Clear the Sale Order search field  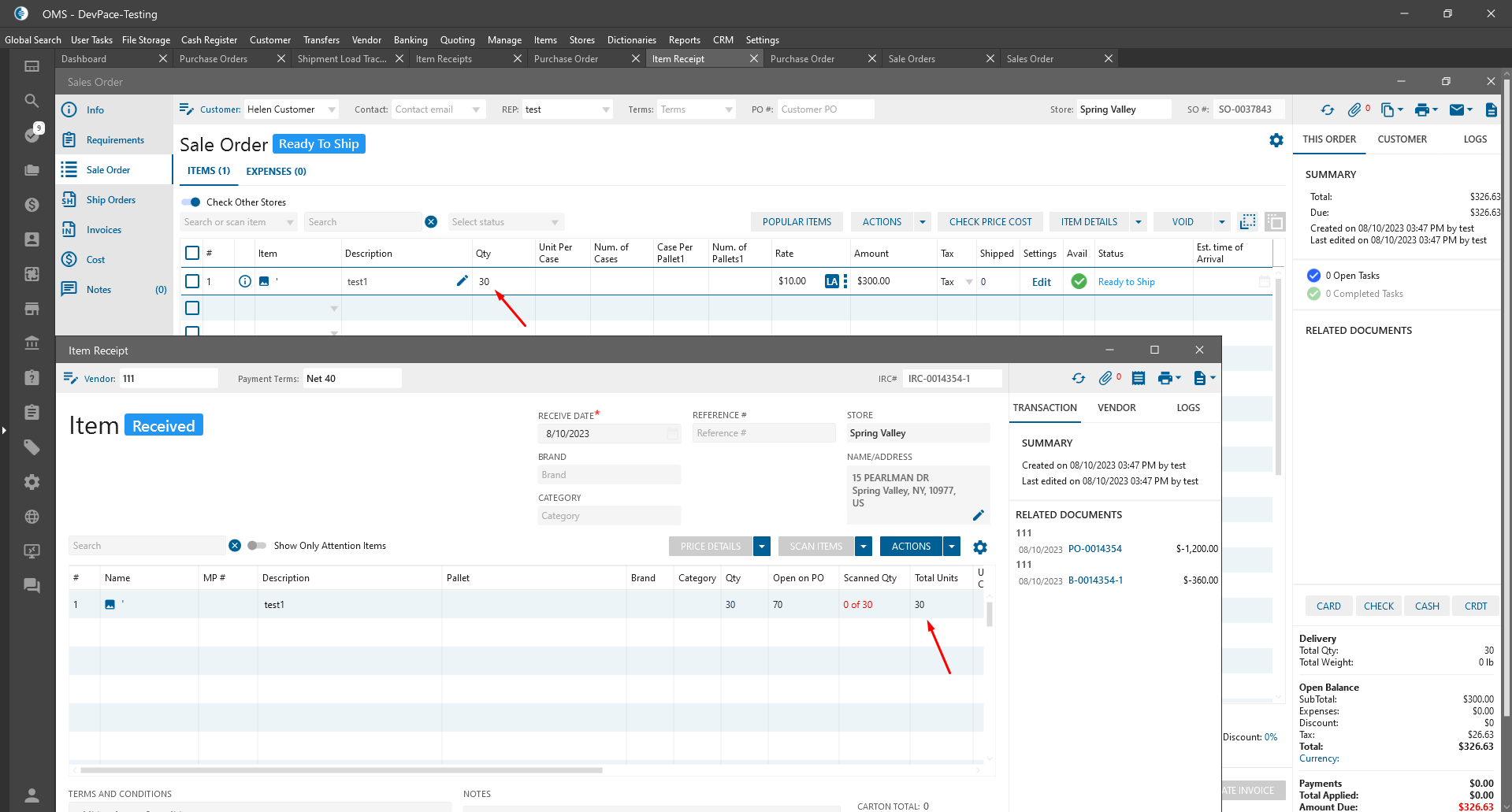pos(431,222)
